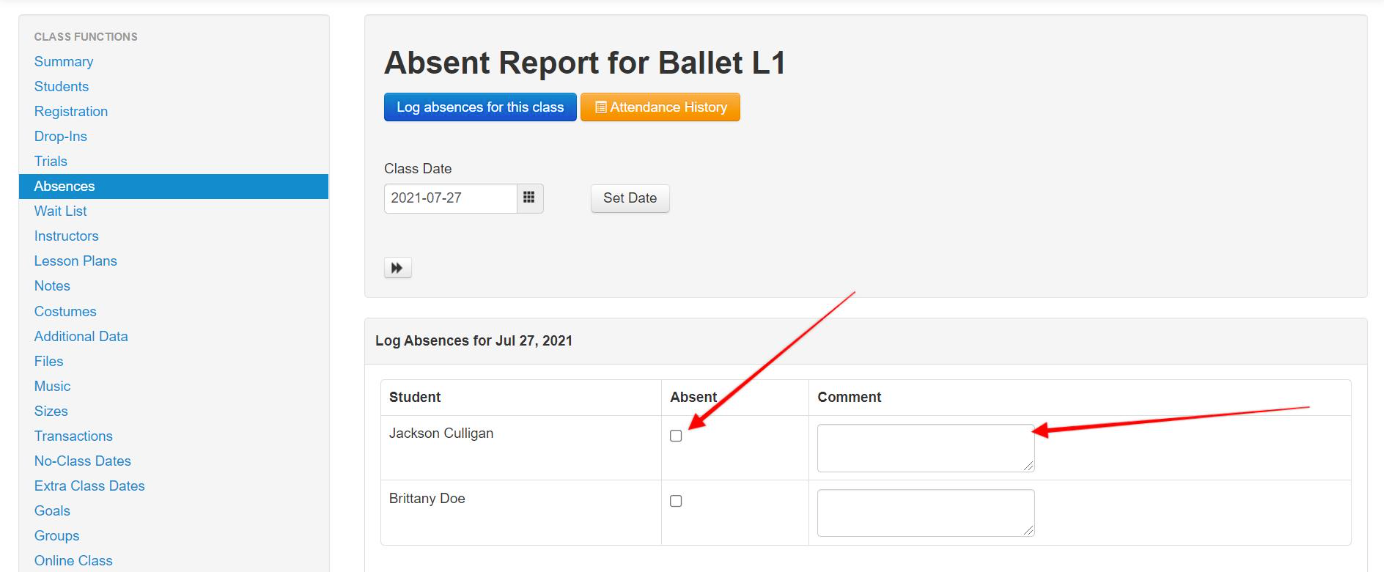Click the Student column header

[415, 398]
